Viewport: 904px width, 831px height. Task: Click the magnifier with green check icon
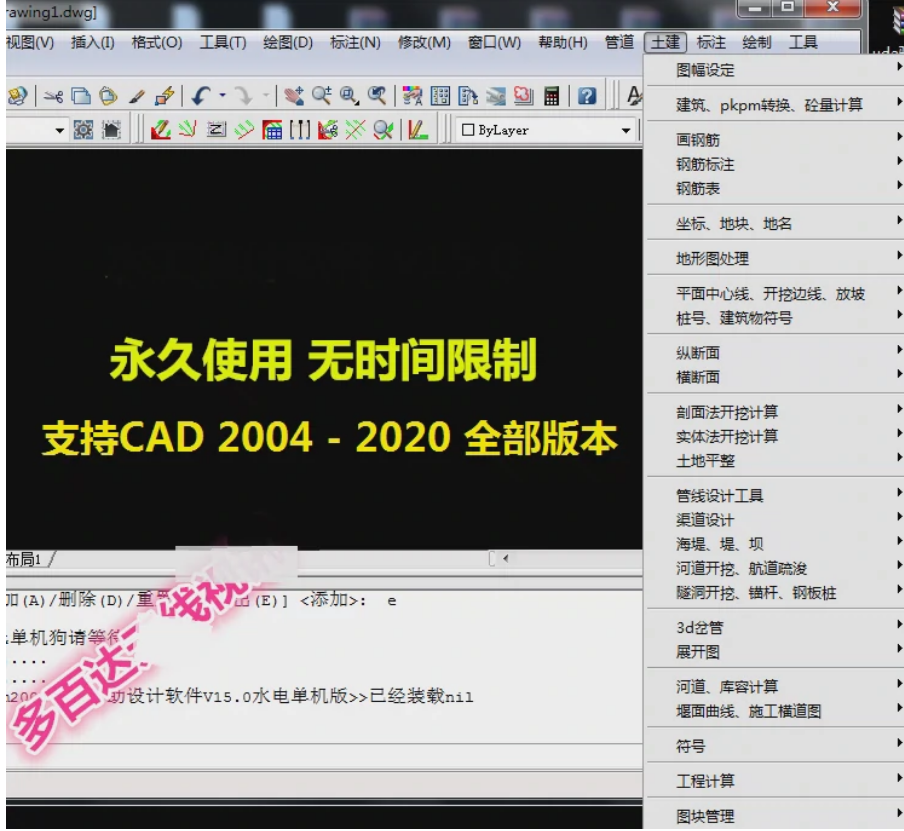coord(383,130)
